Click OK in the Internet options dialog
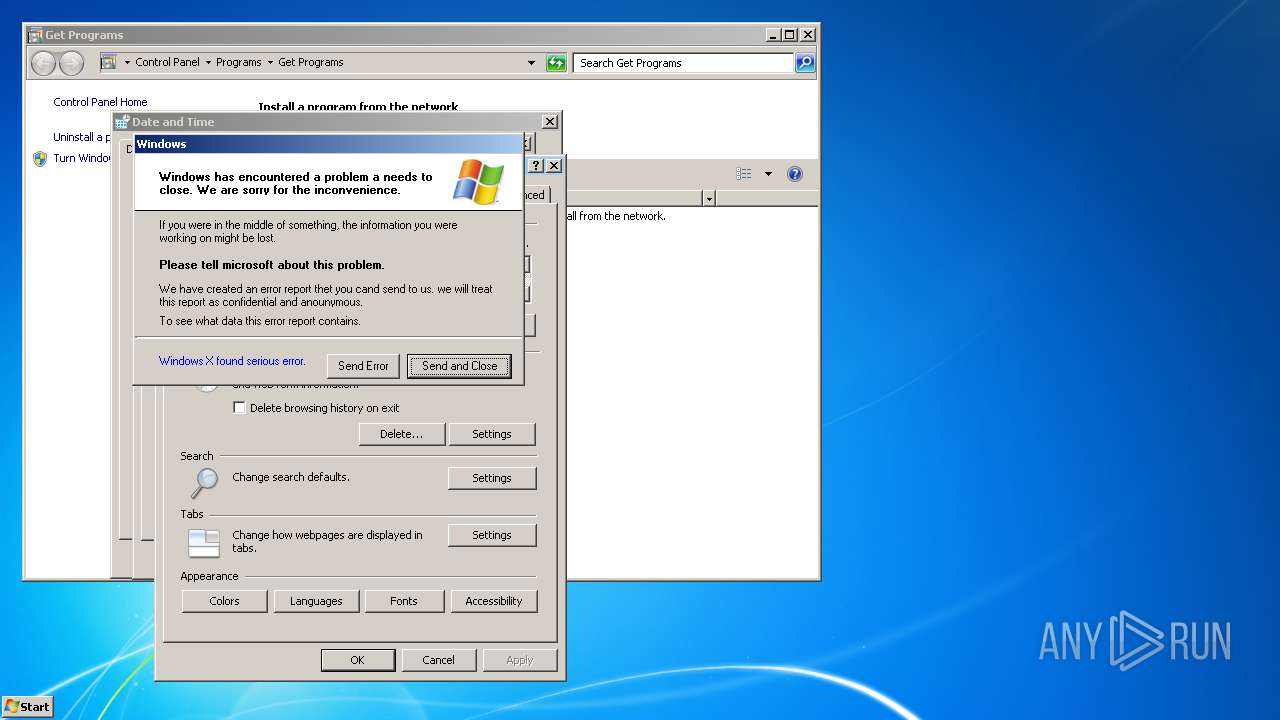Screen dimensions: 1280x720 click(357, 660)
